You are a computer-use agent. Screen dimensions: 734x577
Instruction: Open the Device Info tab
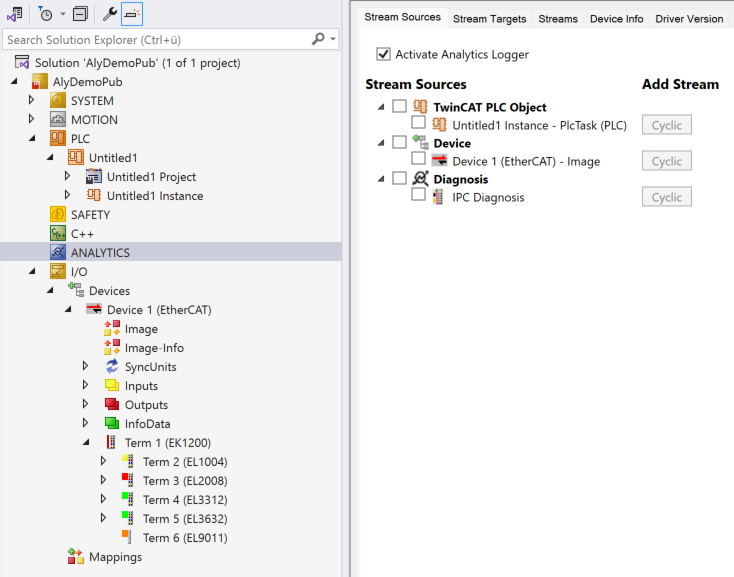(616, 18)
